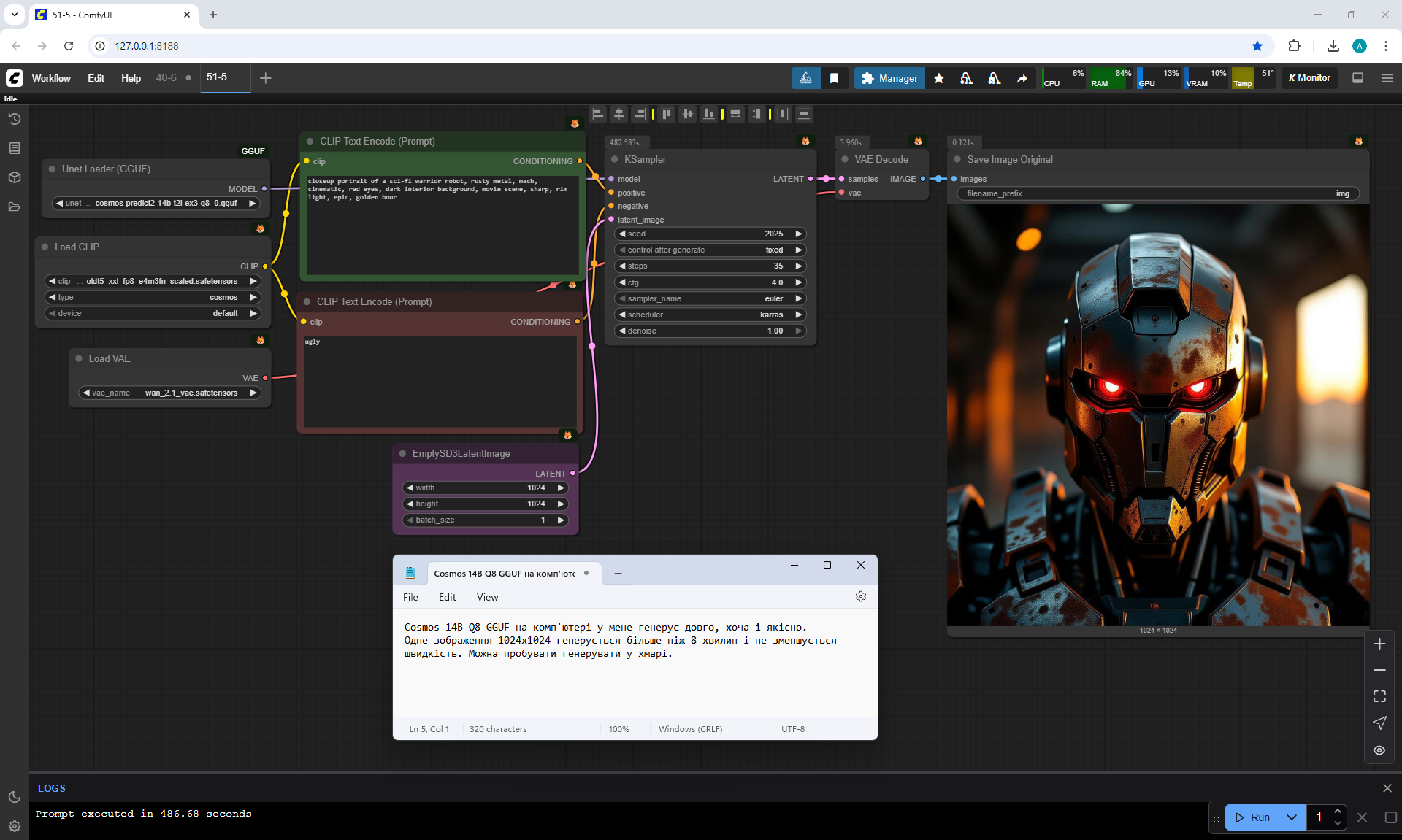
Task: Open the sampler_name dropdown in KSampler
Action: coord(710,298)
